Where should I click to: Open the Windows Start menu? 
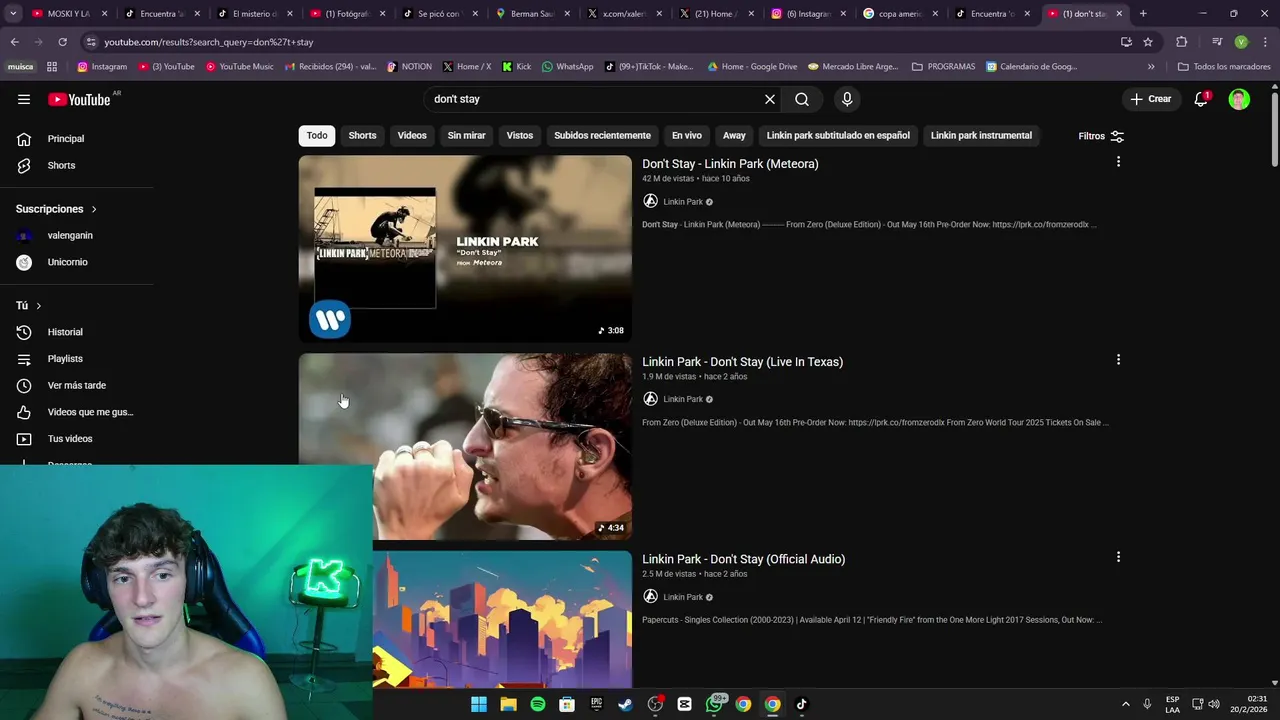coord(479,704)
